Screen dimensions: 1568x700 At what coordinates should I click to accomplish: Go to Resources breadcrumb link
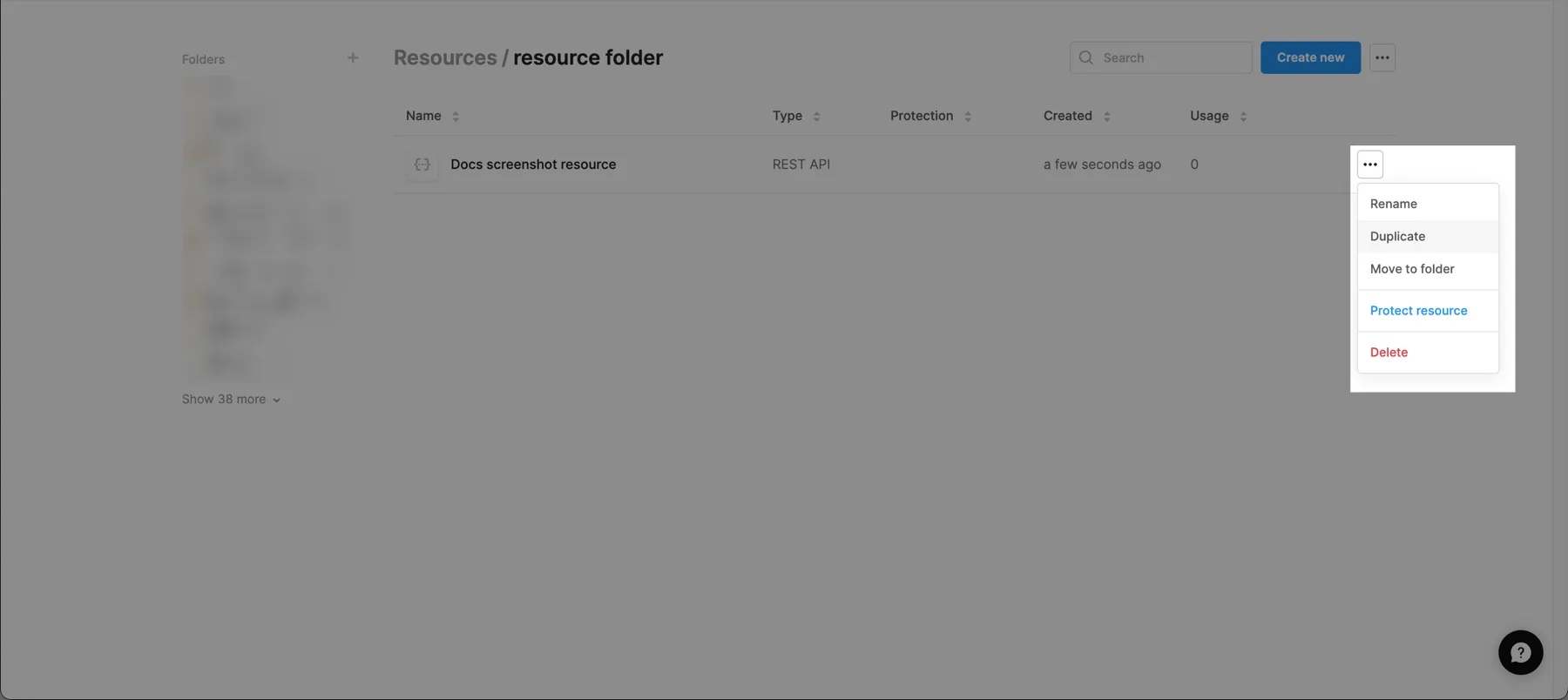[x=445, y=57]
